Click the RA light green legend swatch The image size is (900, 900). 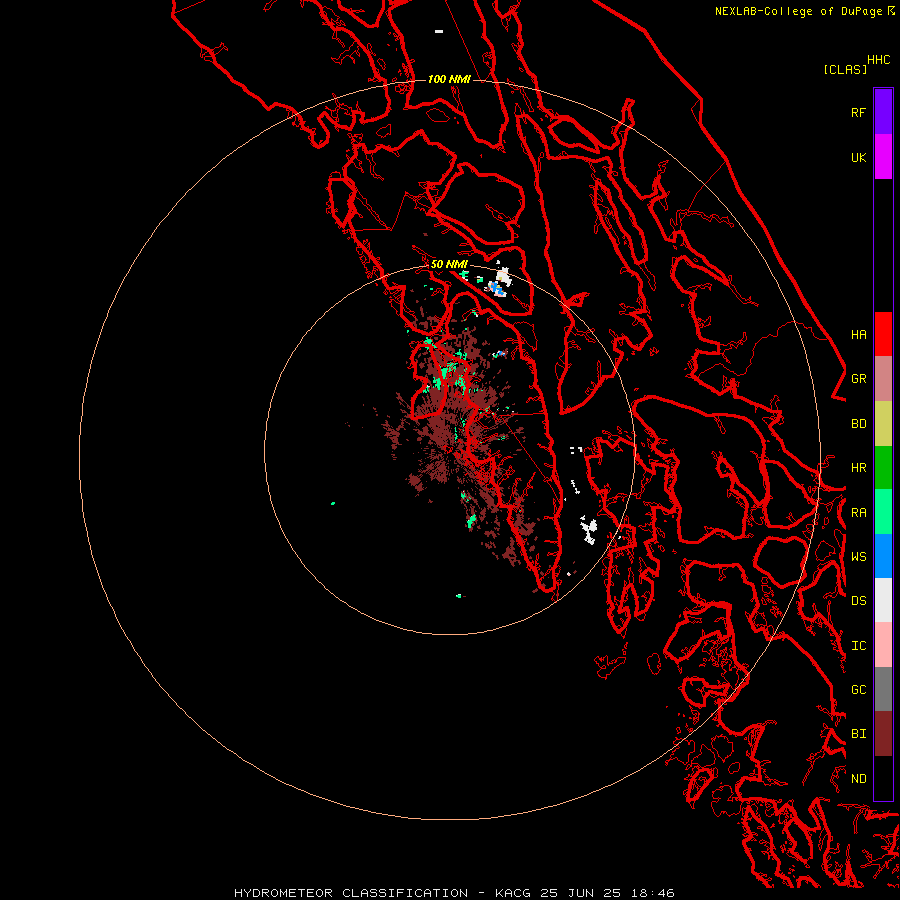coord(883,512)
